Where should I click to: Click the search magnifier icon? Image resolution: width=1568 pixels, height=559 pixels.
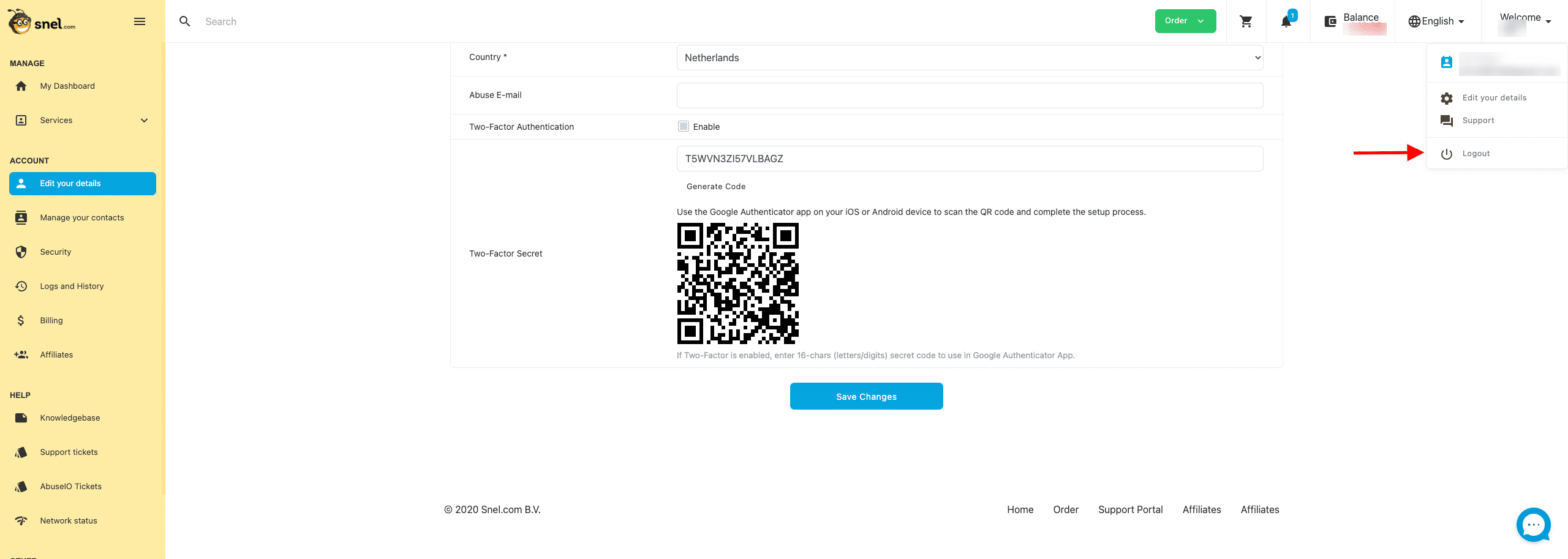(184, 21)
